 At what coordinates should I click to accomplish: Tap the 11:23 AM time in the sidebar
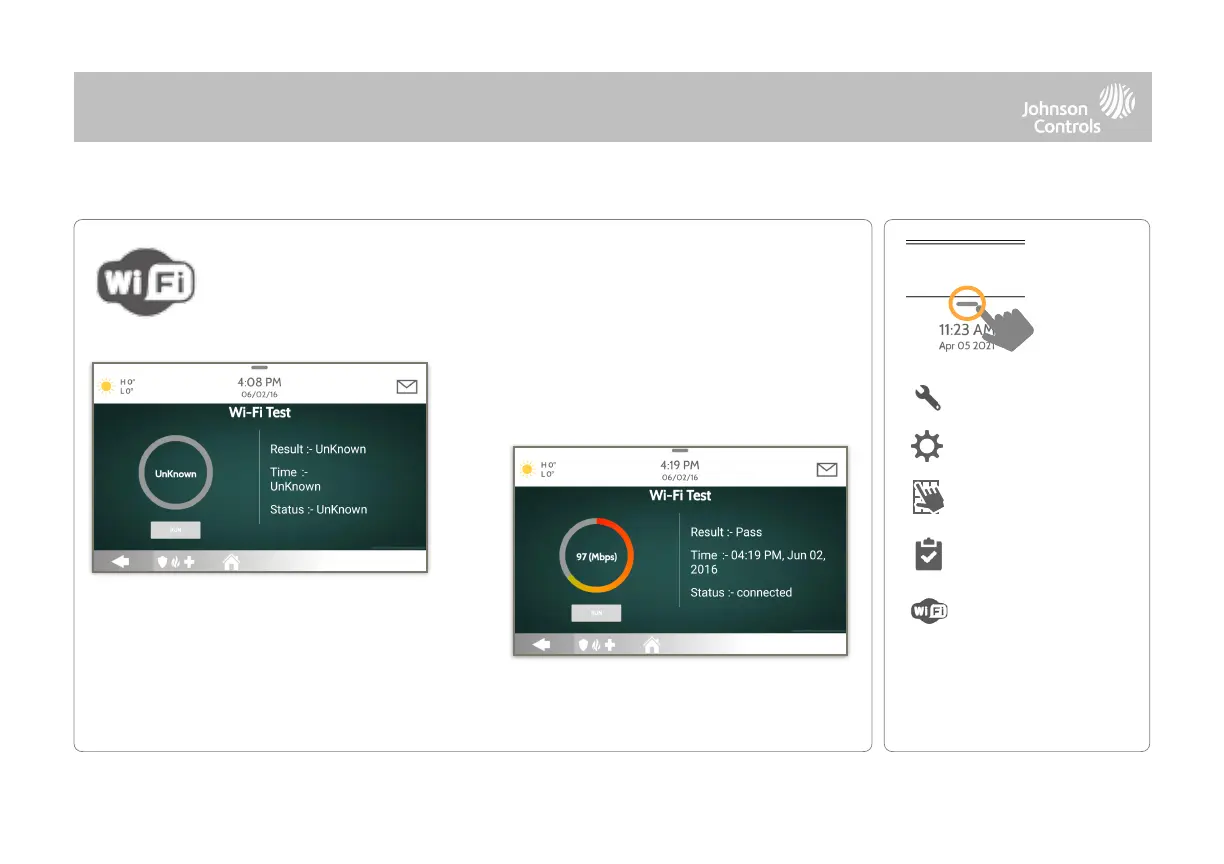966,330
